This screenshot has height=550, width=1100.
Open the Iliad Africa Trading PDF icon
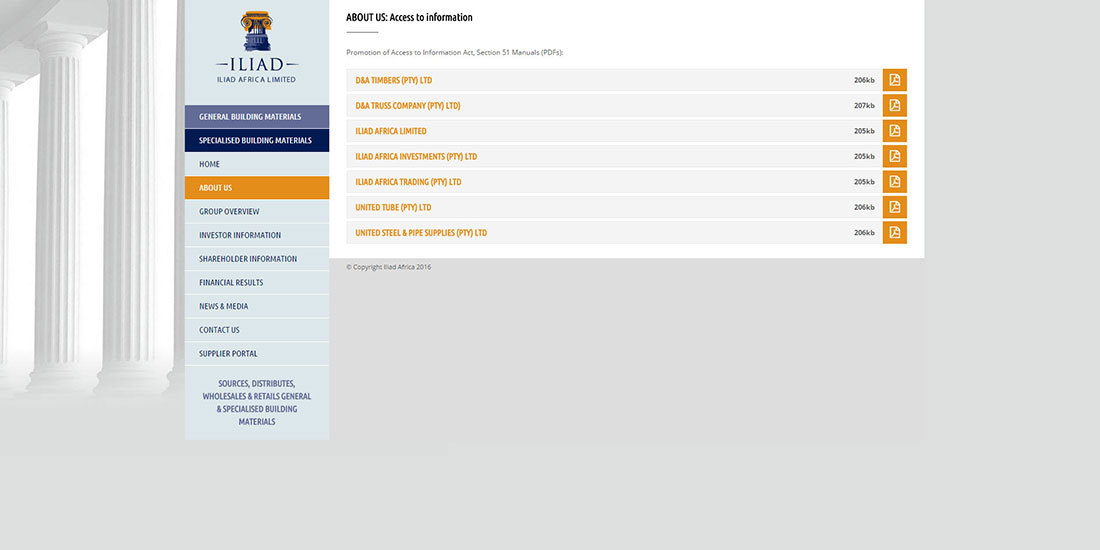click(894, 182)
